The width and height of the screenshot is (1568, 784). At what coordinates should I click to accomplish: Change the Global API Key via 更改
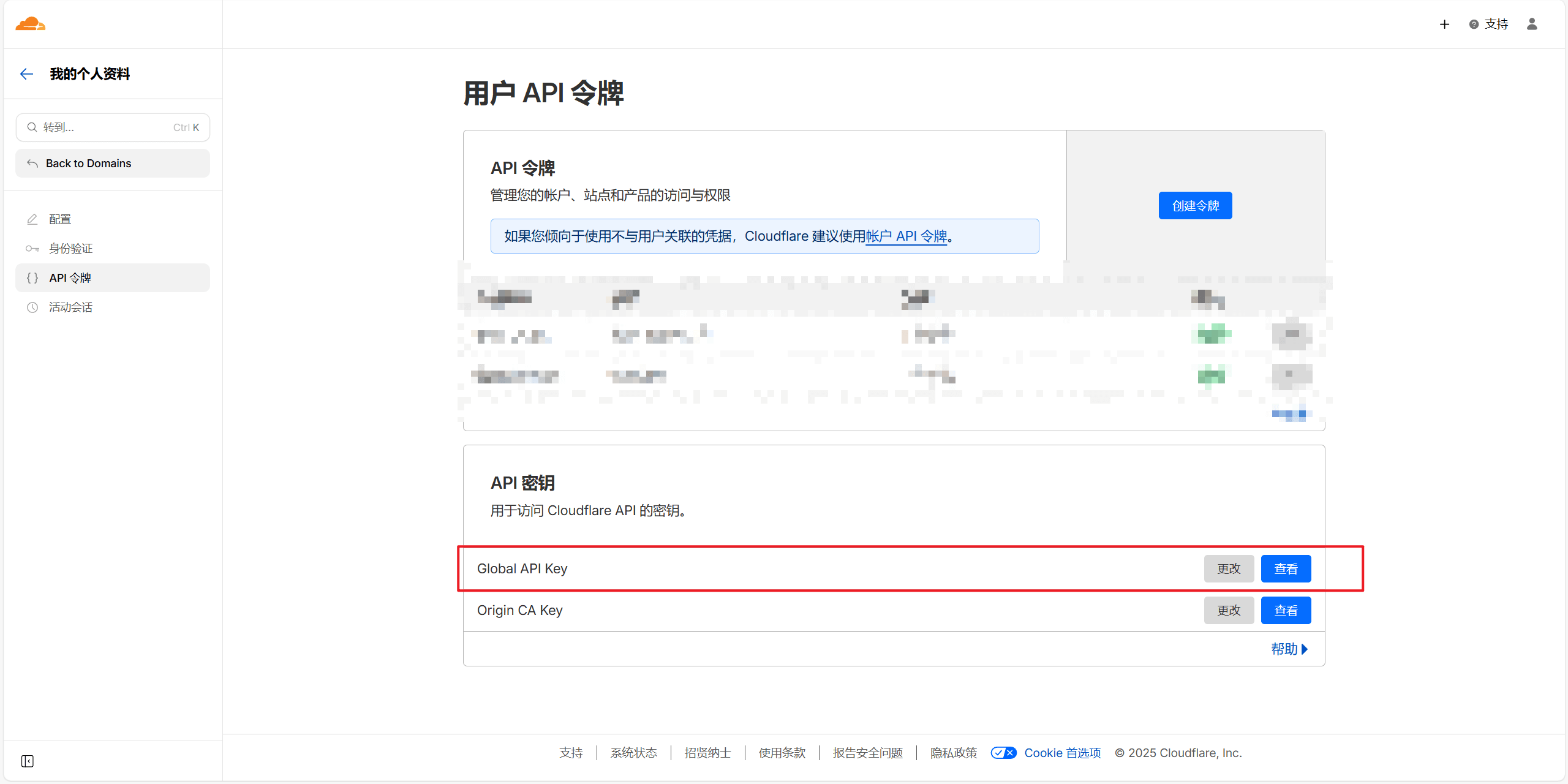coord(1229,569)
